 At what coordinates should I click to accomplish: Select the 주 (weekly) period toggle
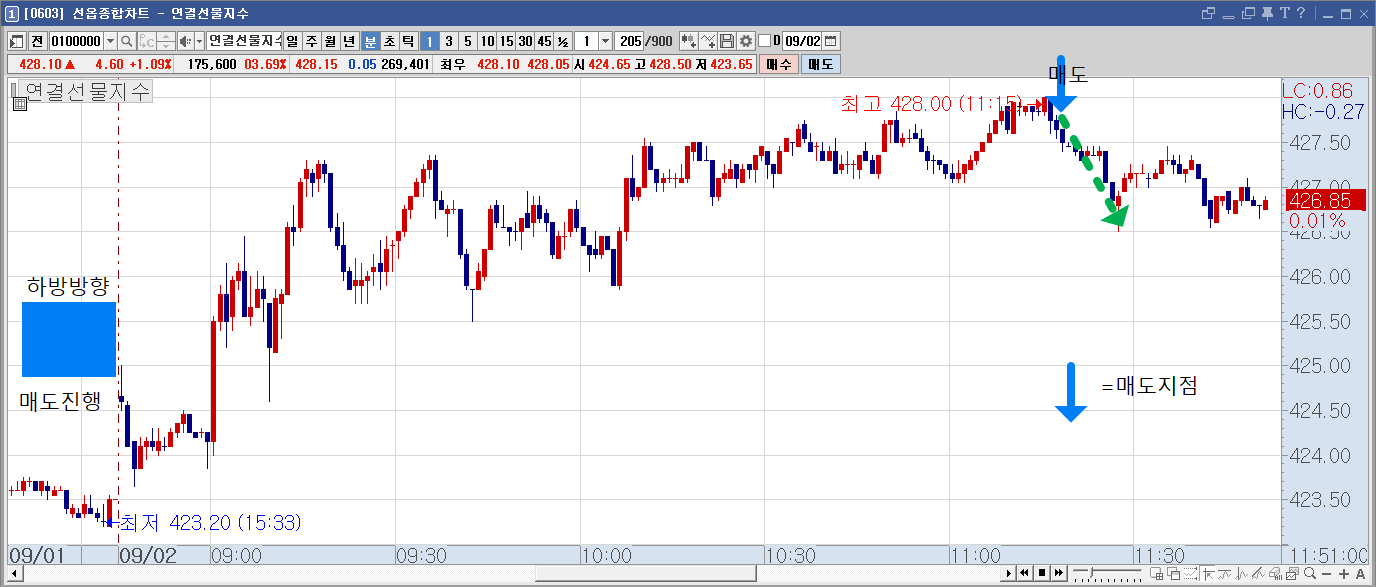pos(311,41)
